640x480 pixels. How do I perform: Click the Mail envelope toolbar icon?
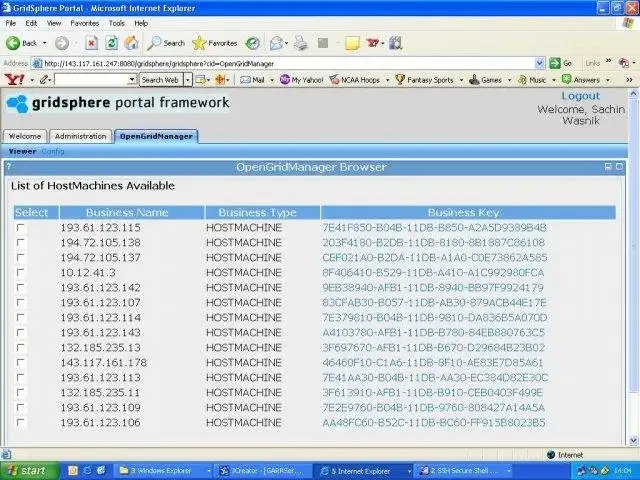point(277,43)
